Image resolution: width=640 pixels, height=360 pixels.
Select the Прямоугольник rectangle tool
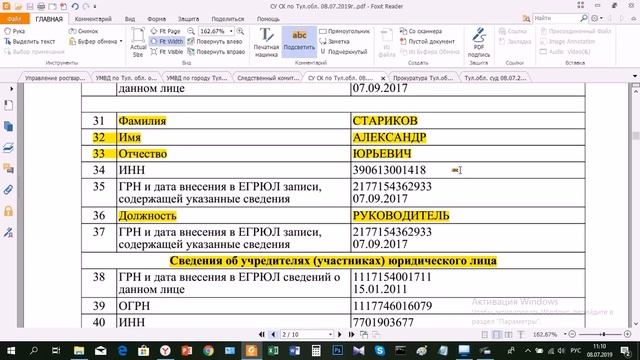344,31
